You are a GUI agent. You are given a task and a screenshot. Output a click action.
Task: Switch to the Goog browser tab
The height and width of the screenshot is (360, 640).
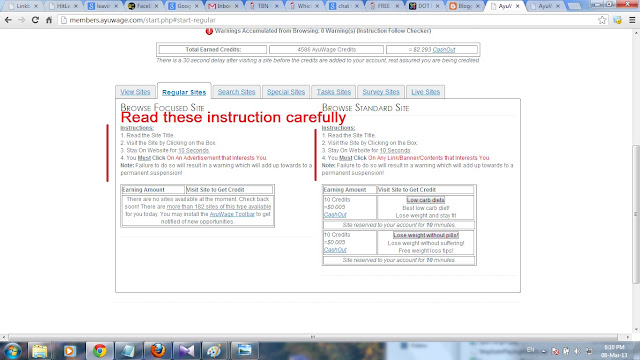coord(183,6)
